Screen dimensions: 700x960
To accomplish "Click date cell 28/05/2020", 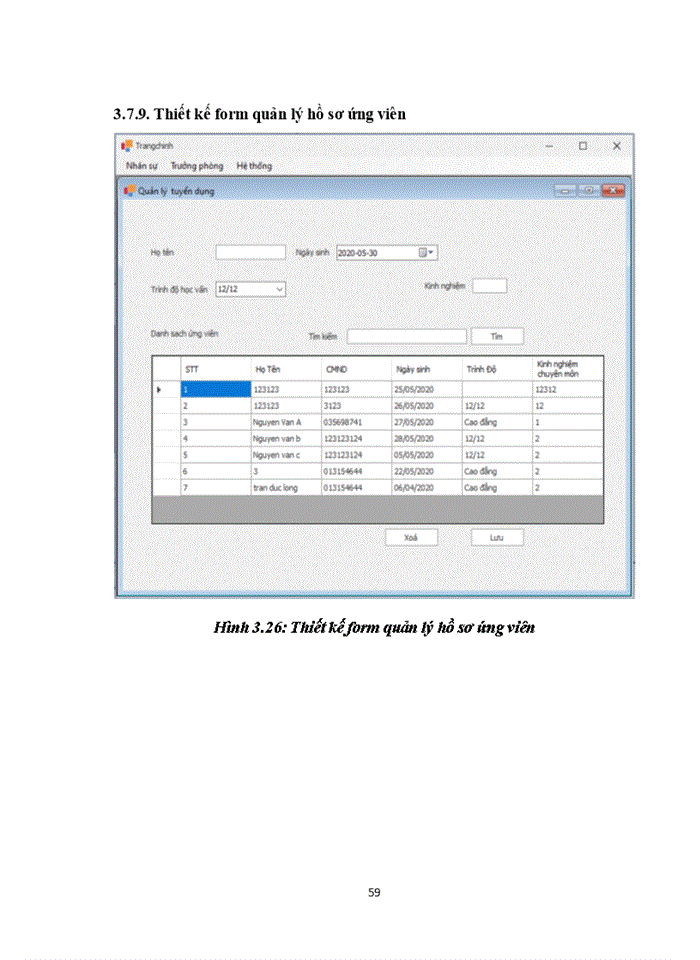I will 427,438.
